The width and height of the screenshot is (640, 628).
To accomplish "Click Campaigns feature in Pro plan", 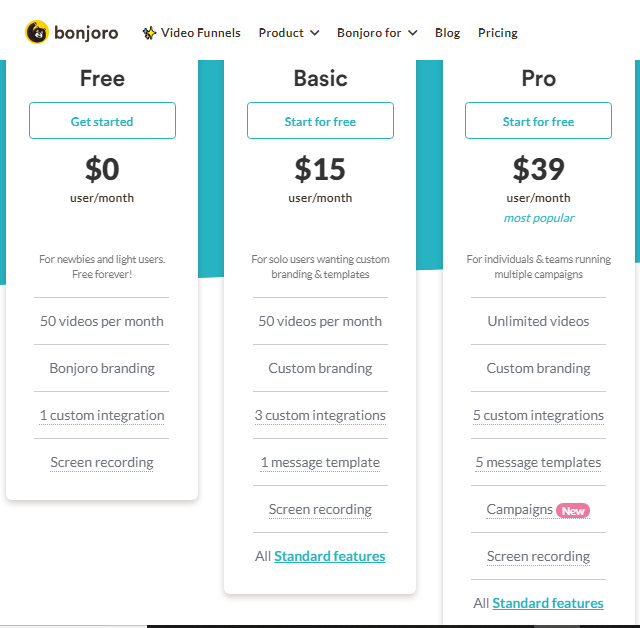I will click(520, 510).
